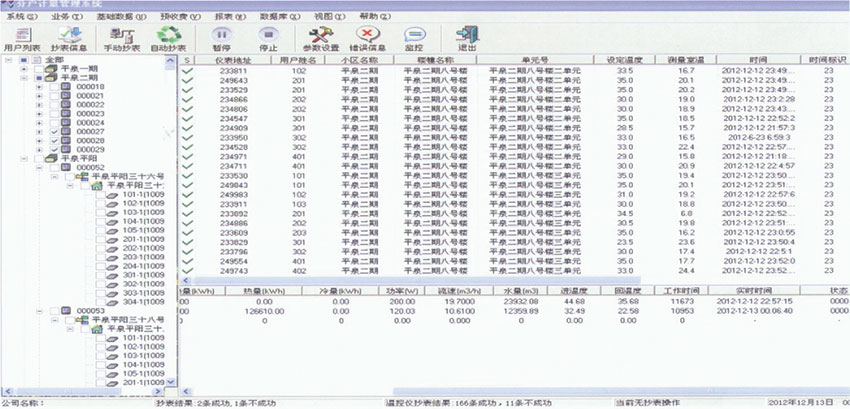Open the 用户列表 user list tool
The image size is (850, 409).
[x=22, y=38]
